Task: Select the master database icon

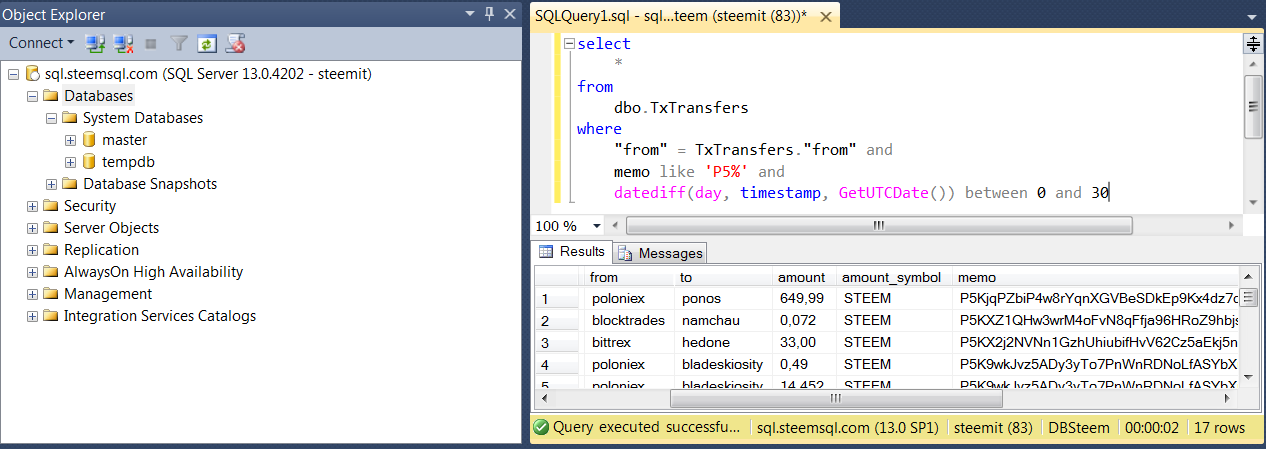Action: (89, 140)
